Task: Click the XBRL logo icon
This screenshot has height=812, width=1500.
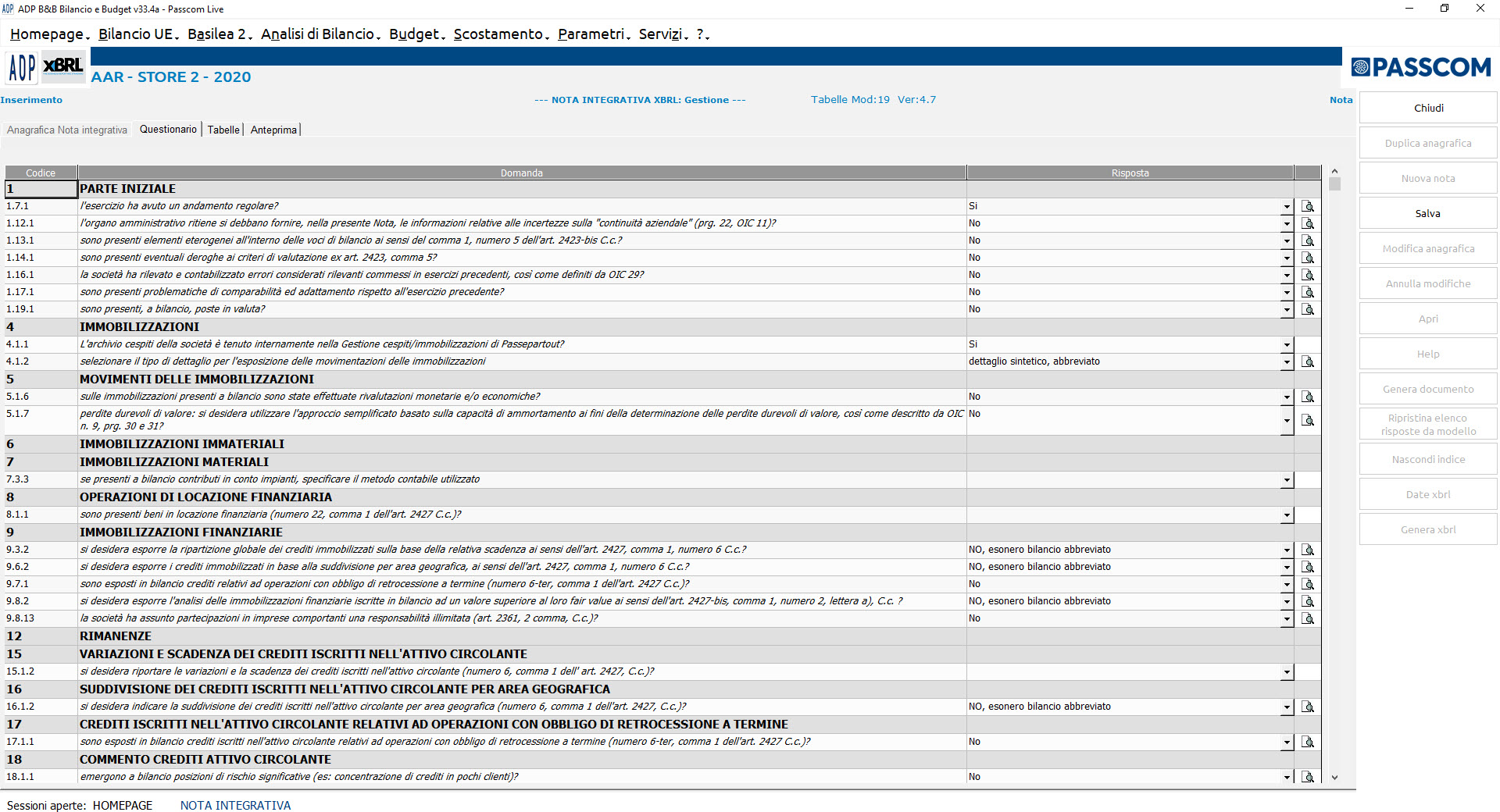Action: coord(63,66)
